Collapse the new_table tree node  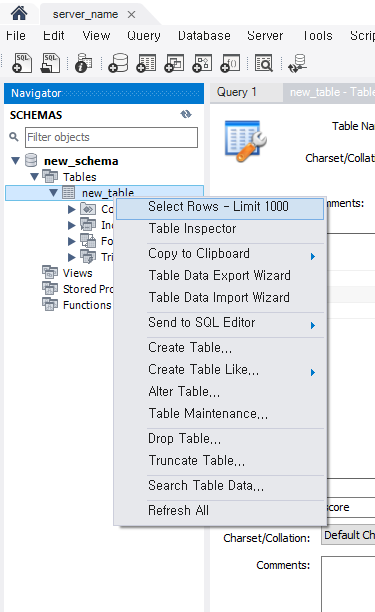53,192
